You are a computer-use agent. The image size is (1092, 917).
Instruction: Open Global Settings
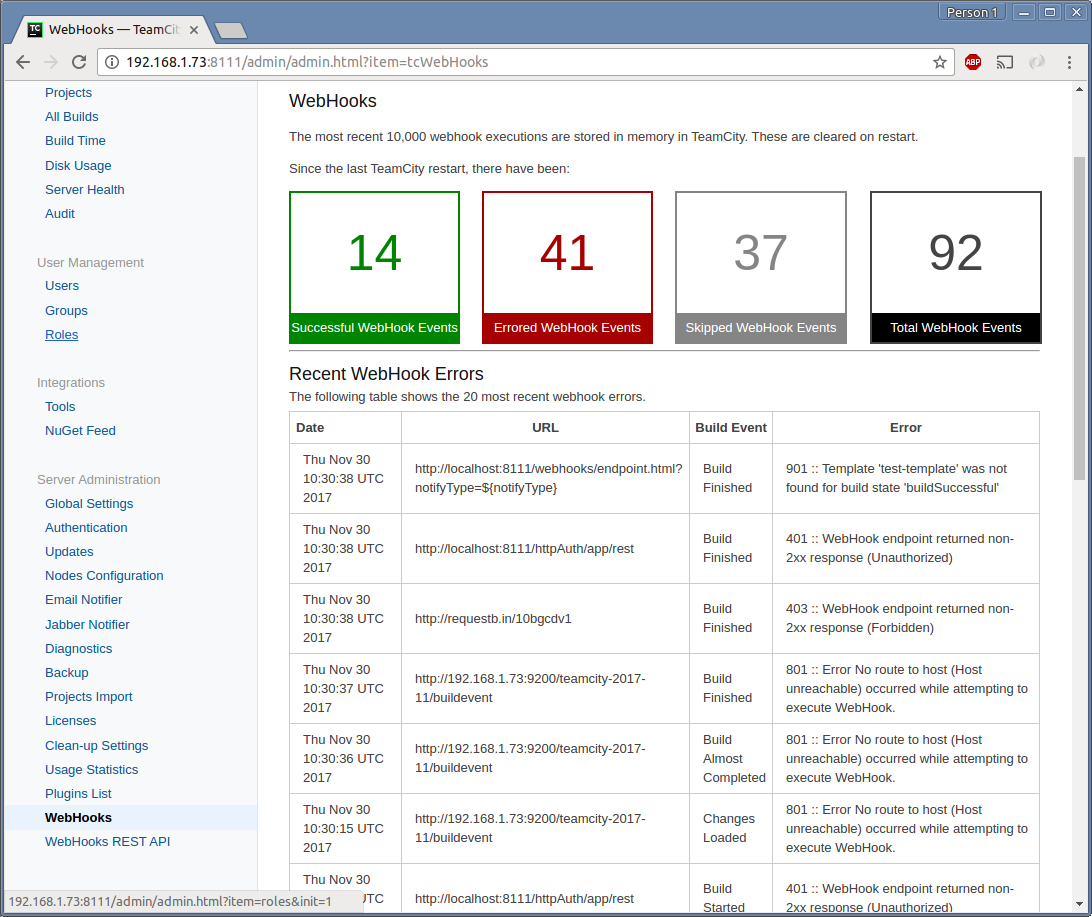click(x=89, y=503)
